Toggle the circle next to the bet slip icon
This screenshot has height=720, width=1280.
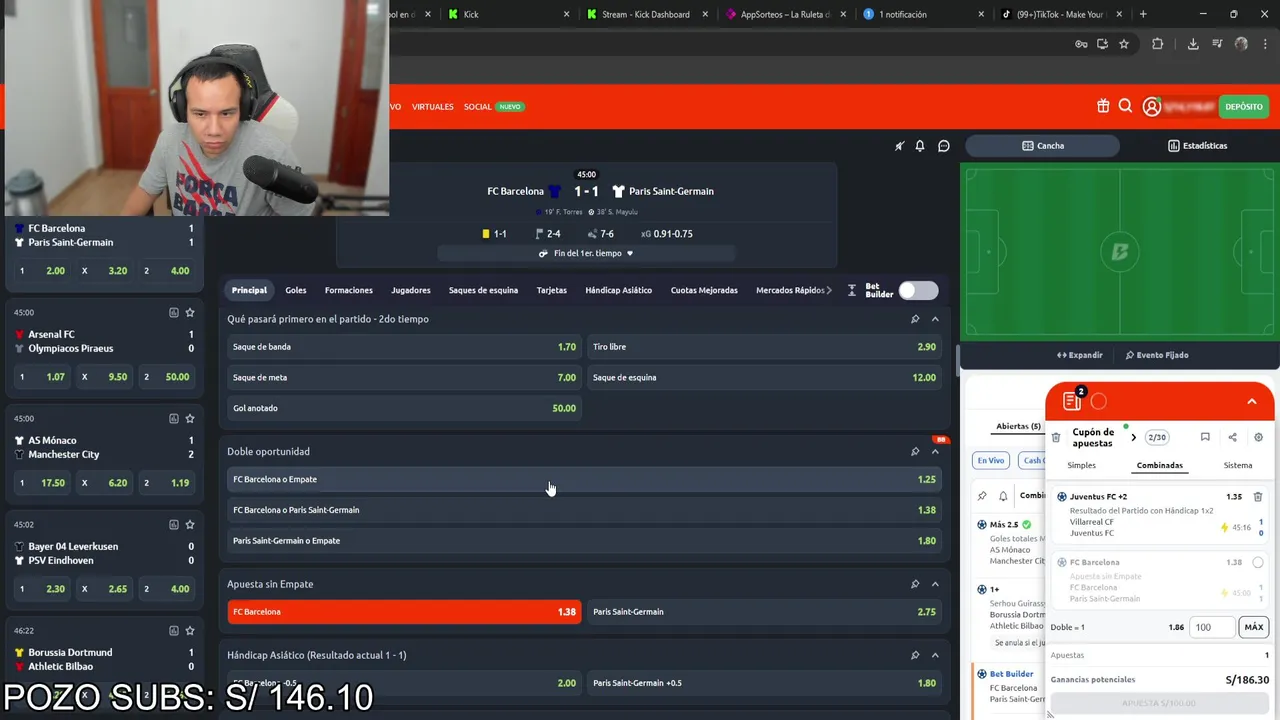[x=1099, y=401]
